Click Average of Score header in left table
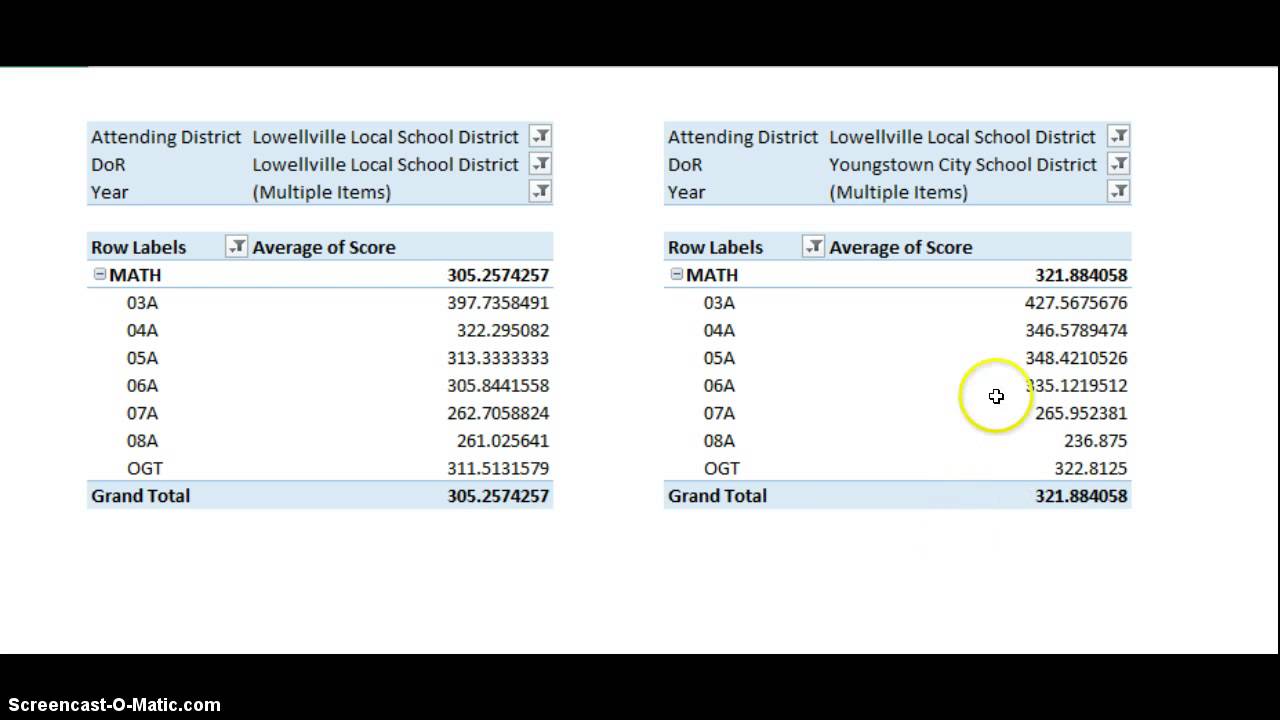The width and height of the screenshot is (1280, 720). click(x=324, y=247)
